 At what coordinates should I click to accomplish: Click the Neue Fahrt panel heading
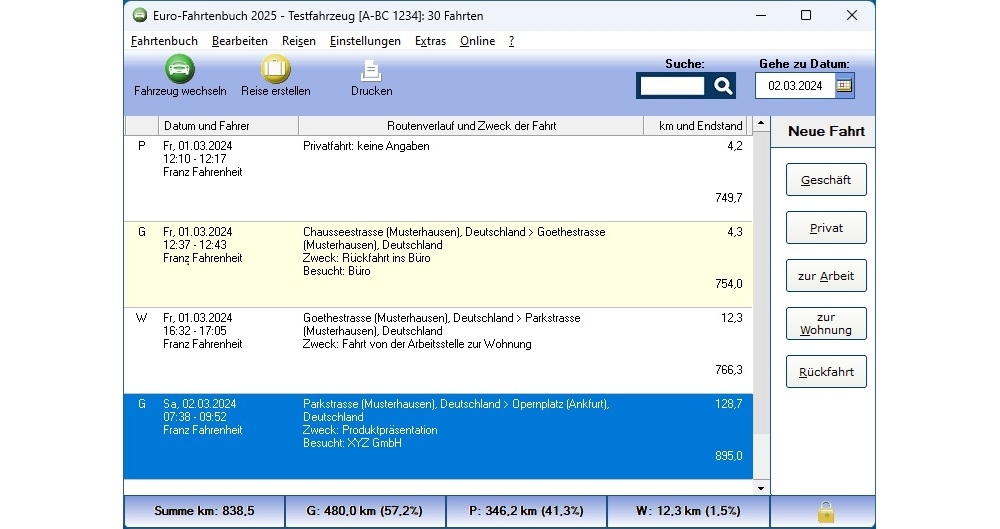[826, 131]
